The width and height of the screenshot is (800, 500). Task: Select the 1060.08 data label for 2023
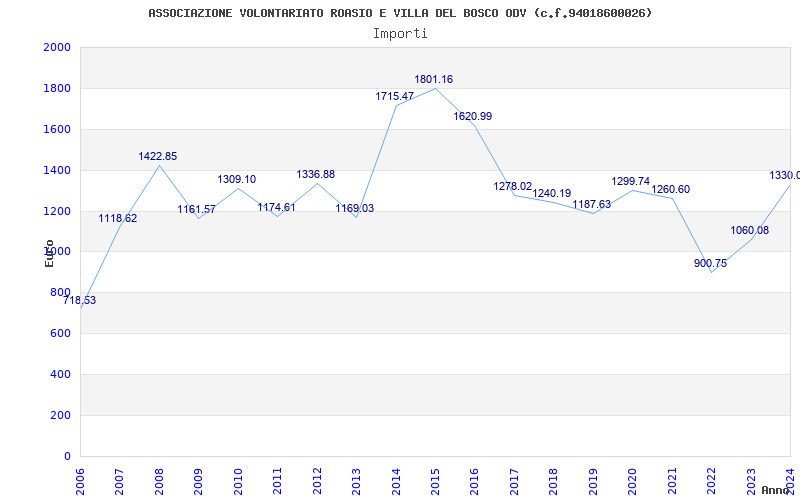(x=749, y=230)
